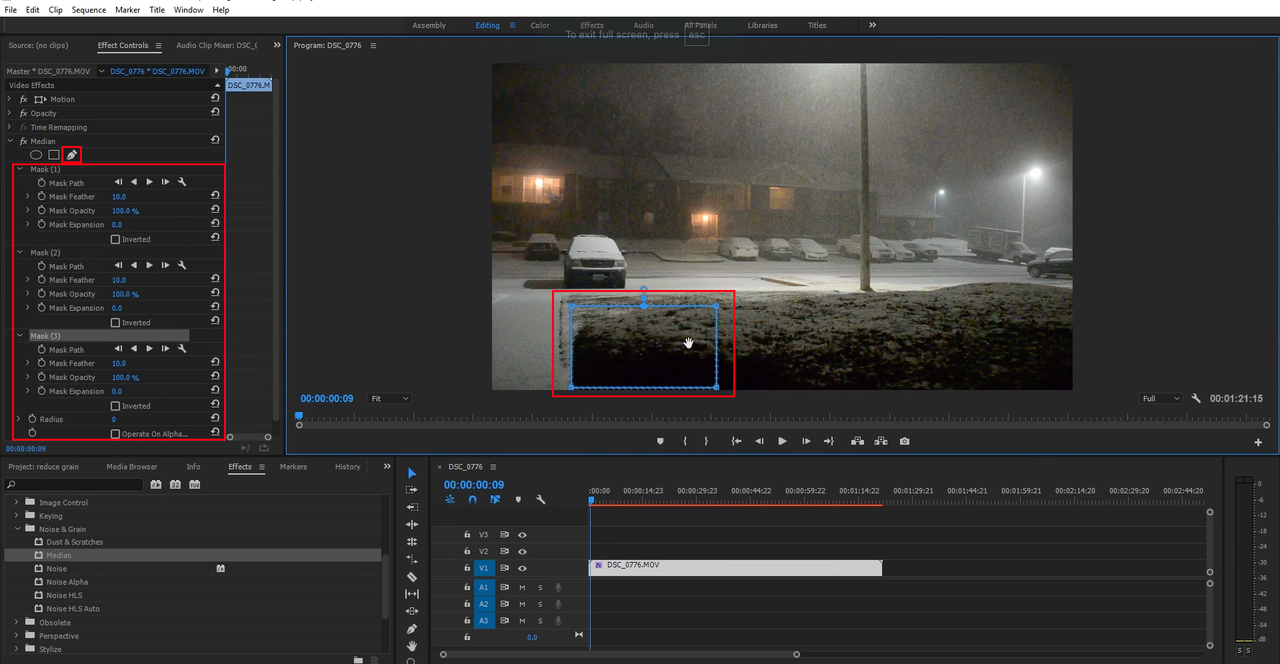This screenshot has width=1280, height=664.
Task: Step forward one frame in Program Monitor
Action: click(x=806, y=441)
